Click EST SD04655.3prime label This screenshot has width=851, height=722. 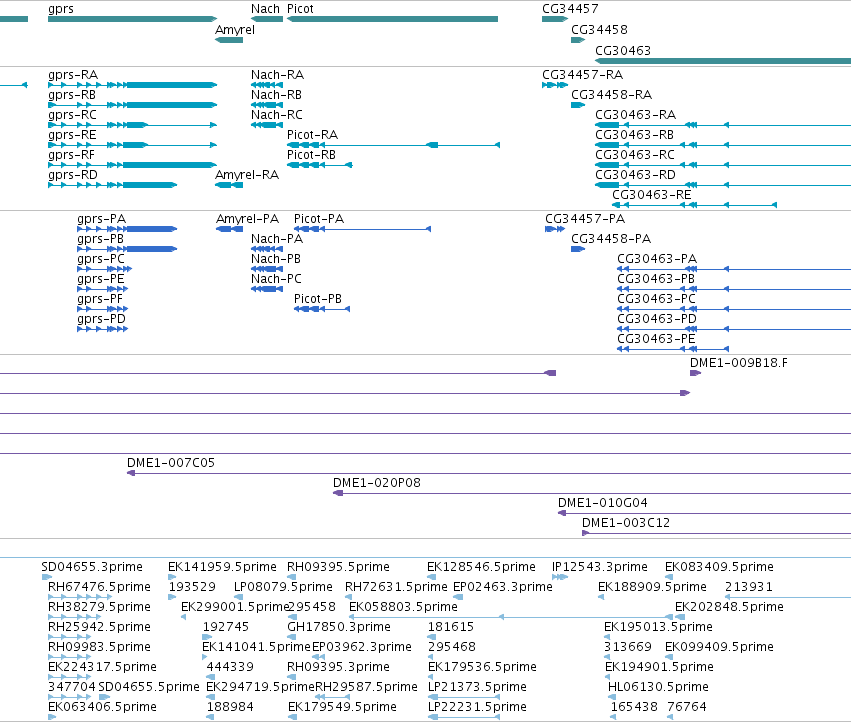click(92, 567)
